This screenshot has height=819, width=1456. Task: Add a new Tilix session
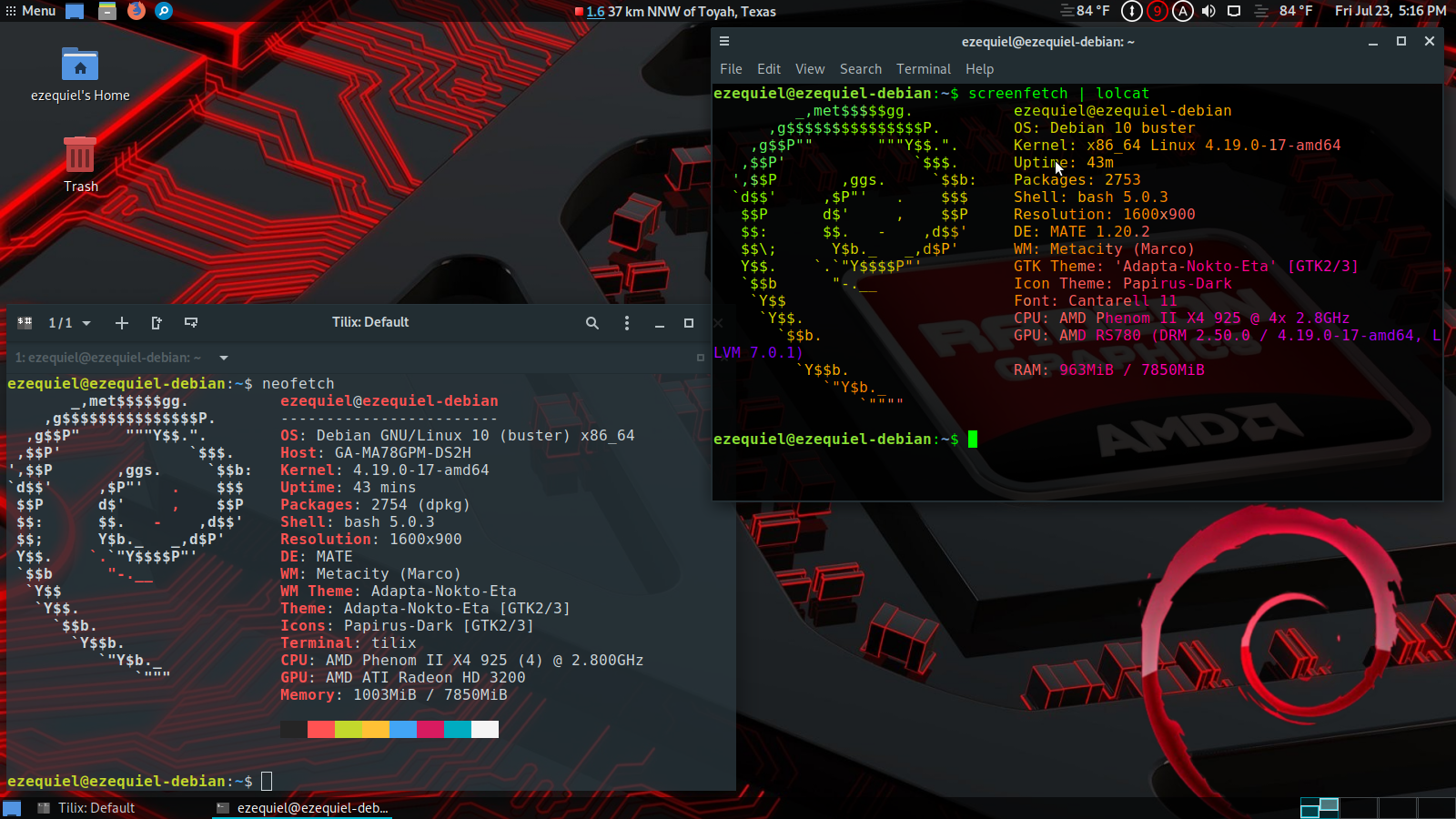tap(122, 323)
